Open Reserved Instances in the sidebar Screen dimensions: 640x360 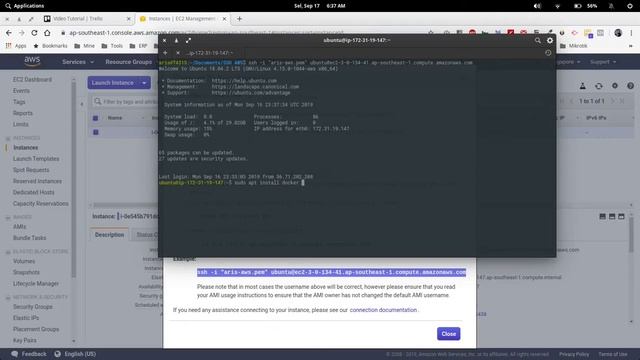pyautogui.click(x=37, y=181)
